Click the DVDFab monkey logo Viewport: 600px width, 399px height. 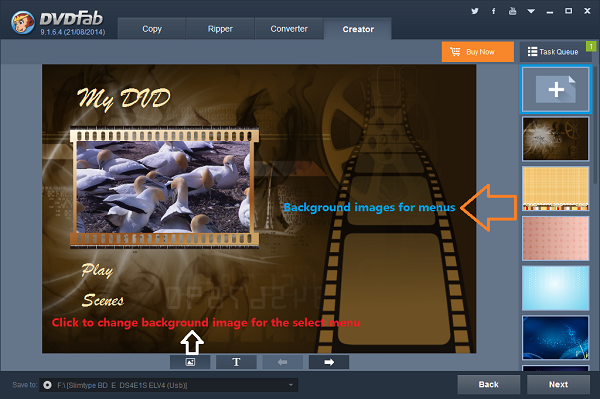[23, 22]
